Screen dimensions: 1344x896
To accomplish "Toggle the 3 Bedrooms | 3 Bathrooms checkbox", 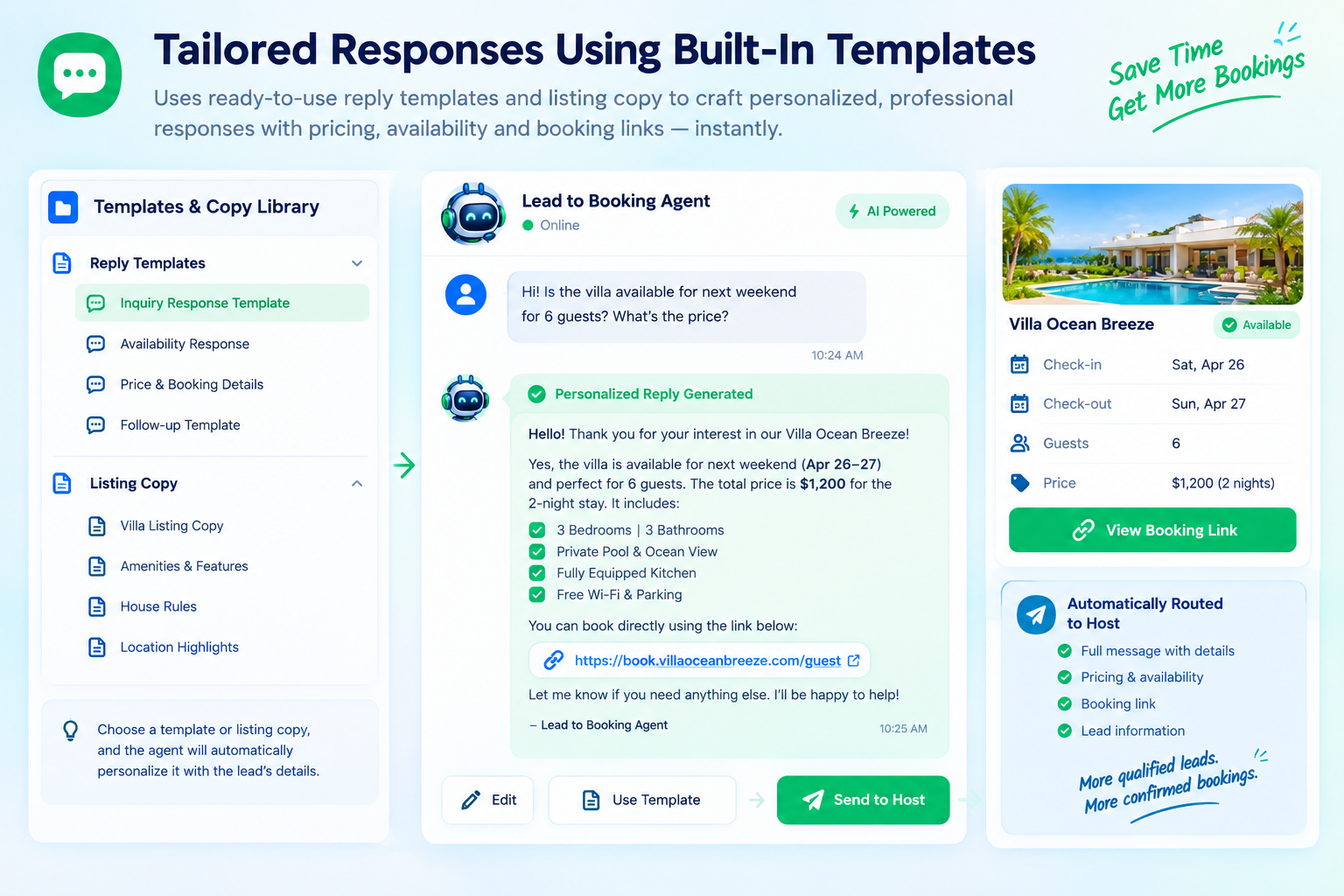I will point(537,530).
